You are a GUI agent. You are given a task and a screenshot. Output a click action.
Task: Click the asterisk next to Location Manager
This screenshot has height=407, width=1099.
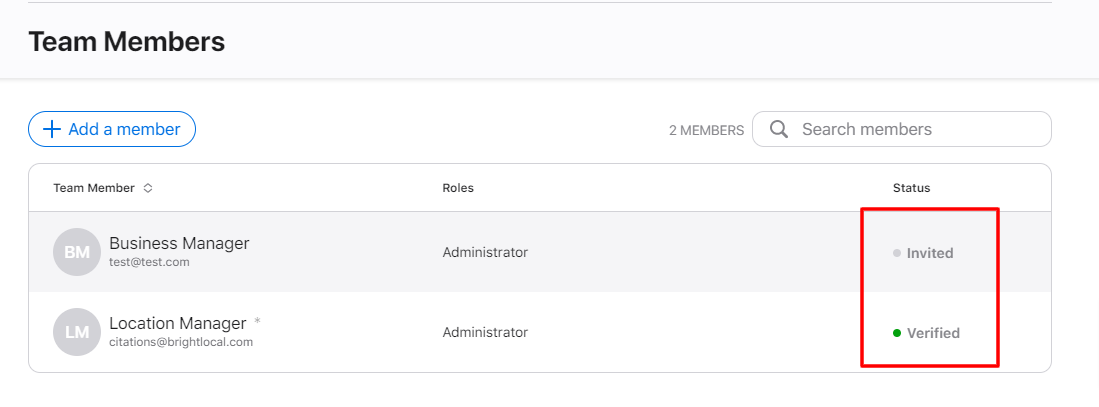coord(257,322)
